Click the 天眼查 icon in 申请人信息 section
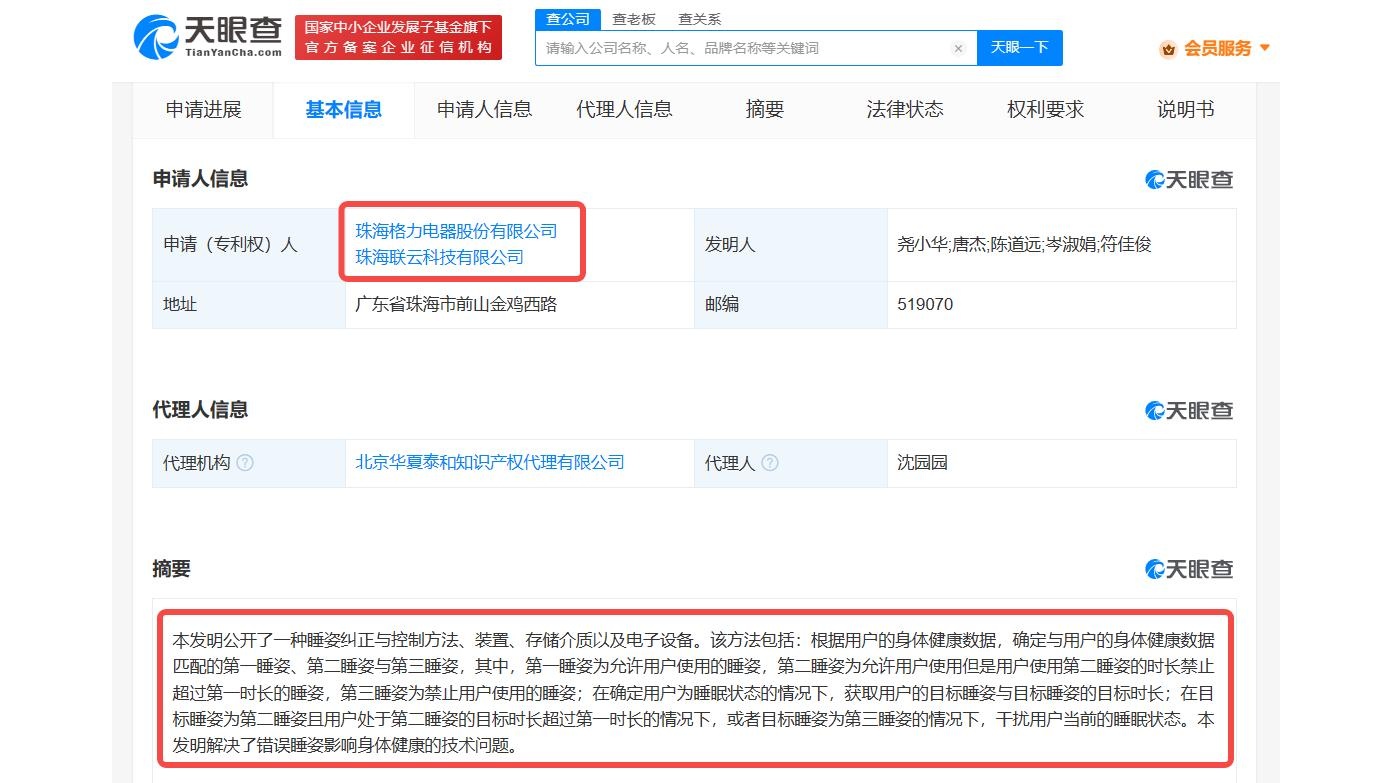The image size is (1392, 783). click(1191, 178)
